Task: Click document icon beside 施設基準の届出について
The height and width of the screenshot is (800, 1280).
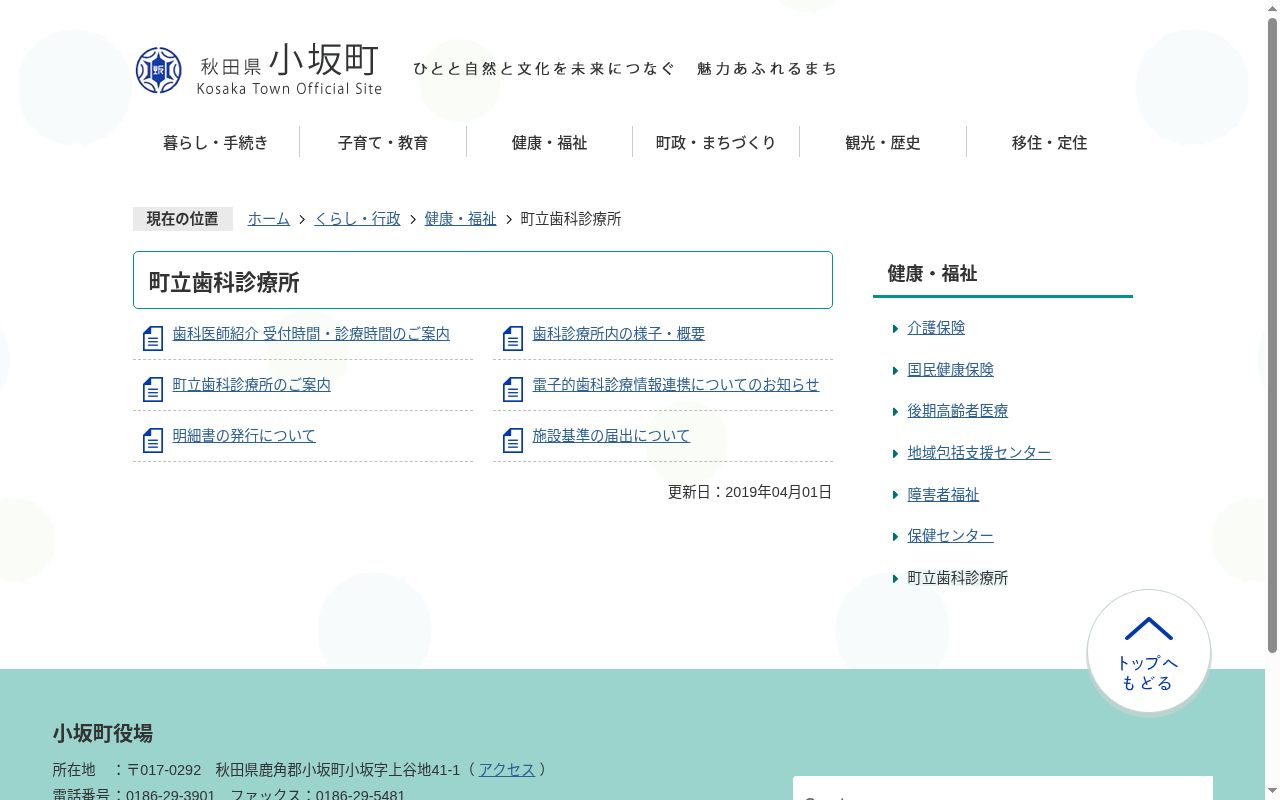Action: coord(513,441)
